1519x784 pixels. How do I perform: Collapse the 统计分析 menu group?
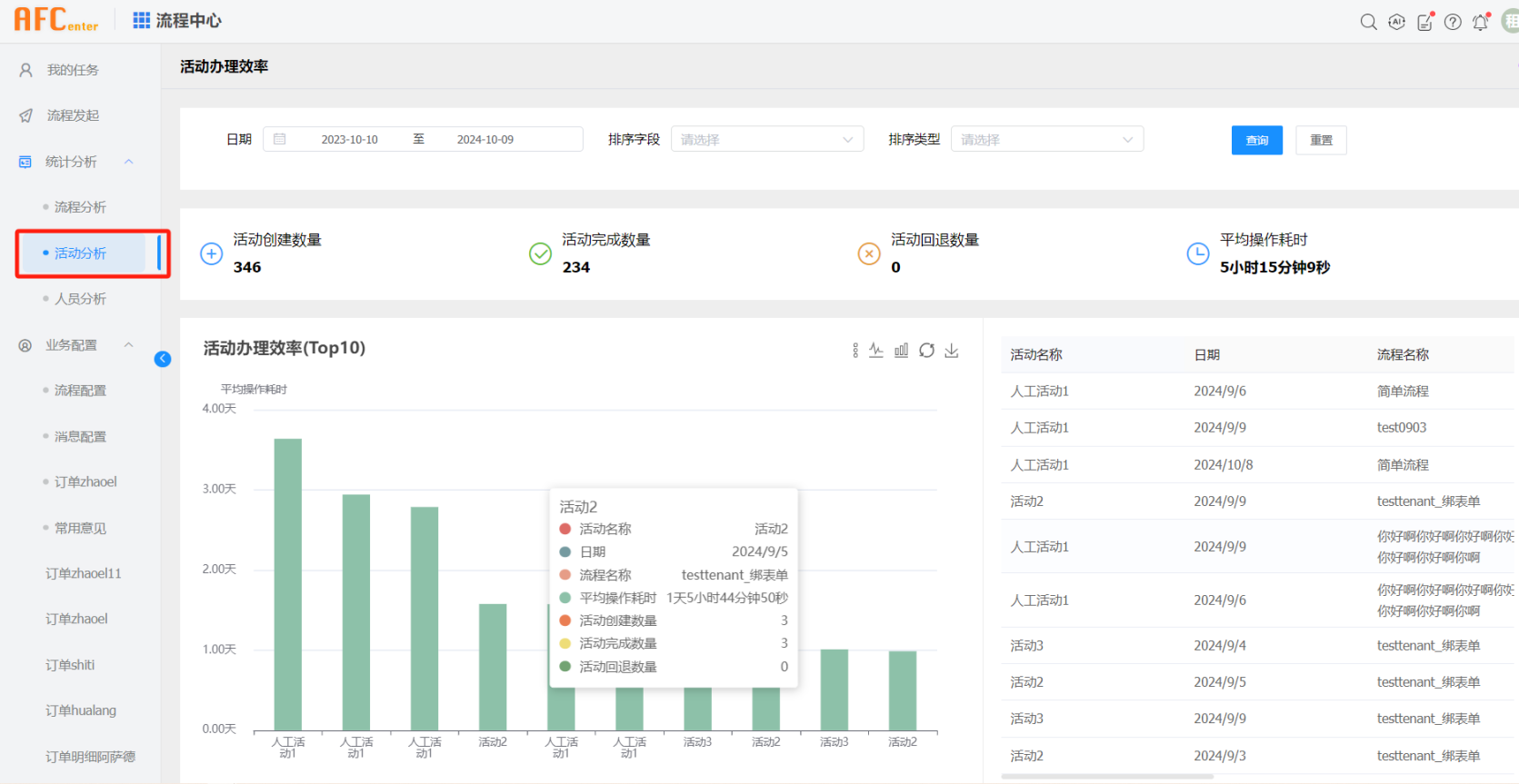[128, 162]
